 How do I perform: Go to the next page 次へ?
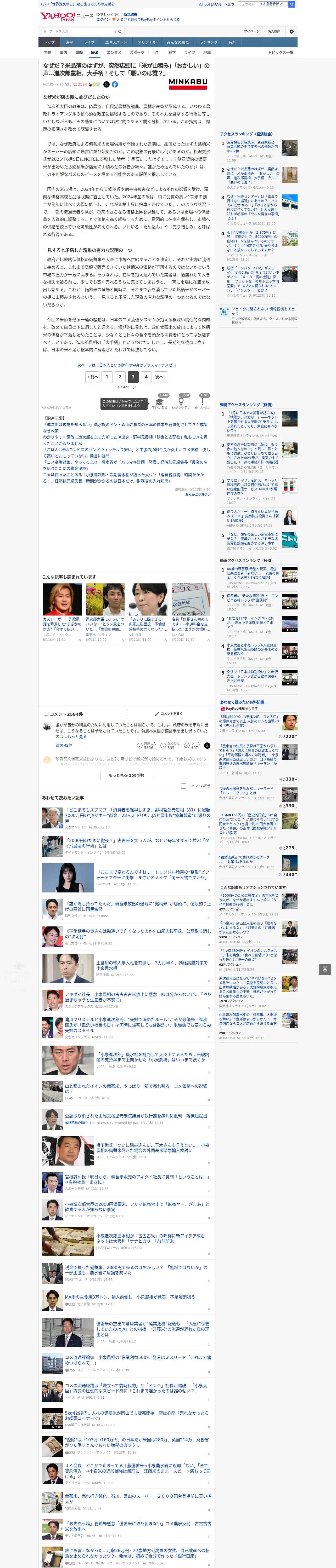[160, 377]
